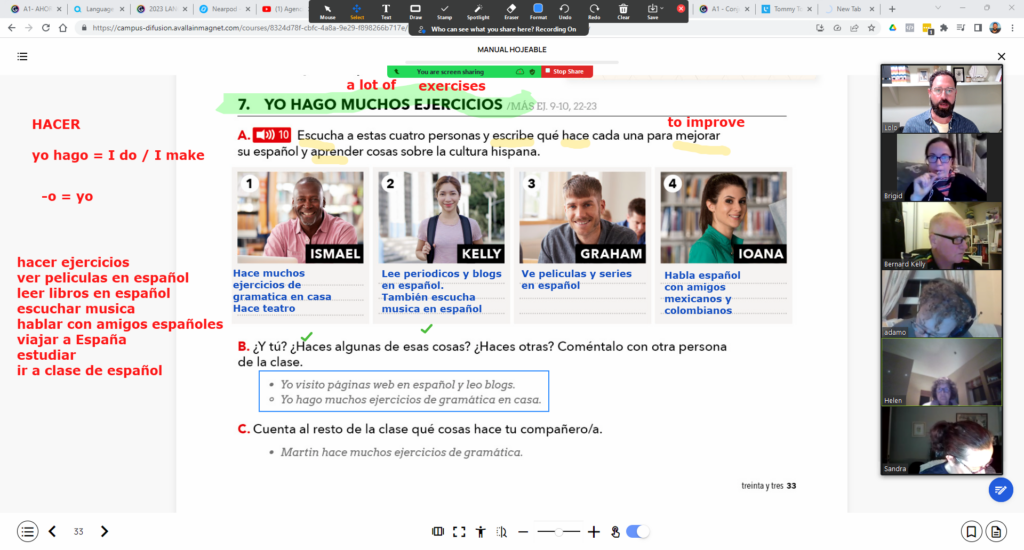This screenshot has height=550, width=1024.
Task: Toggle the browser side panel icon
Action: 978,28
